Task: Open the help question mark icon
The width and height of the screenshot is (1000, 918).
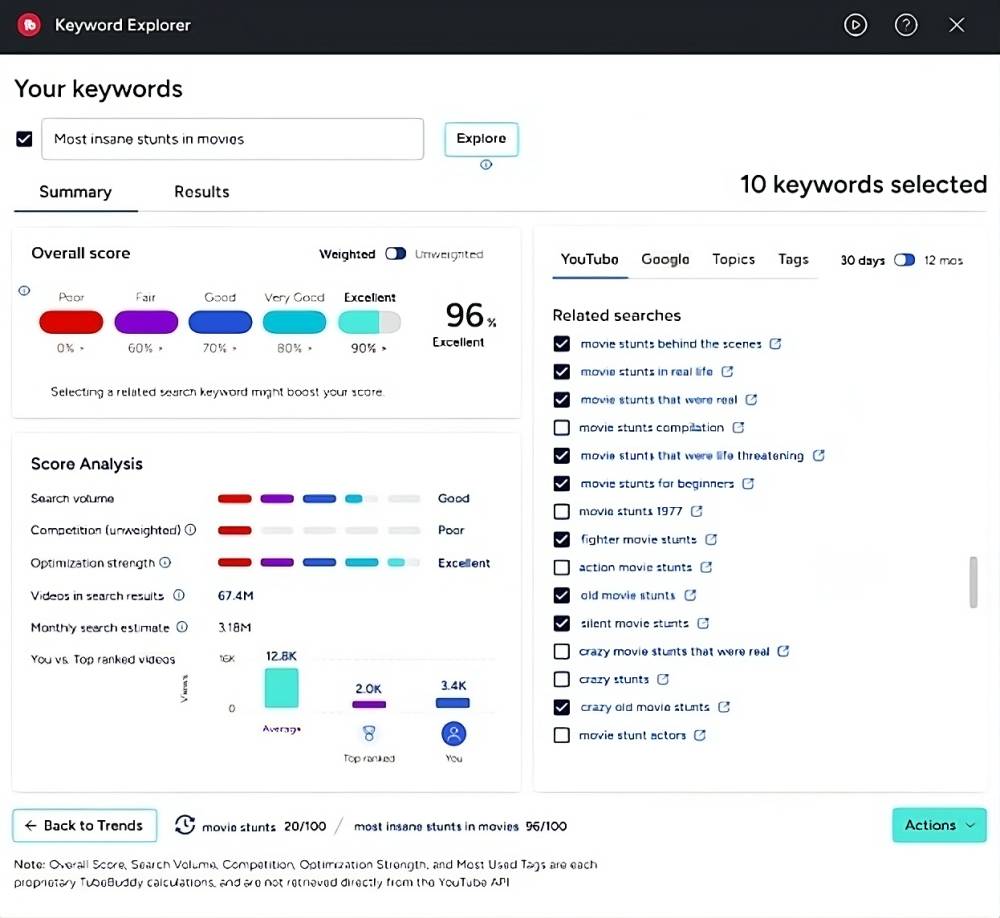Action: (x=906, y=25)
